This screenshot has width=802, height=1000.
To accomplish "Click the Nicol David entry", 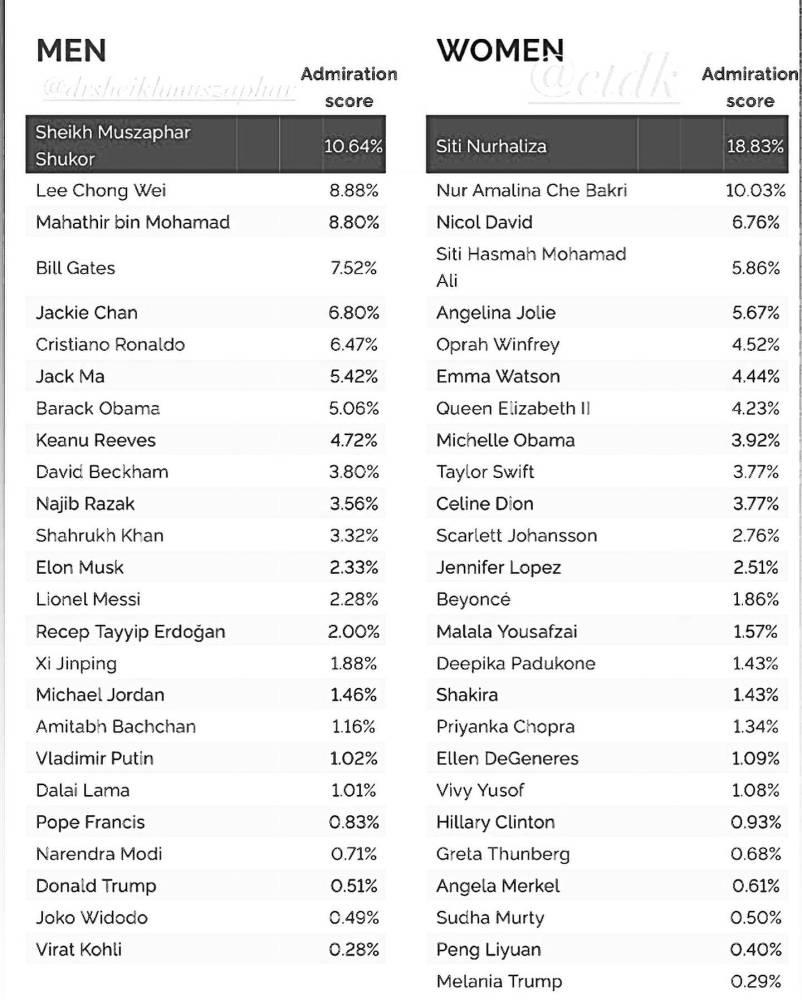I will point(484,222).
